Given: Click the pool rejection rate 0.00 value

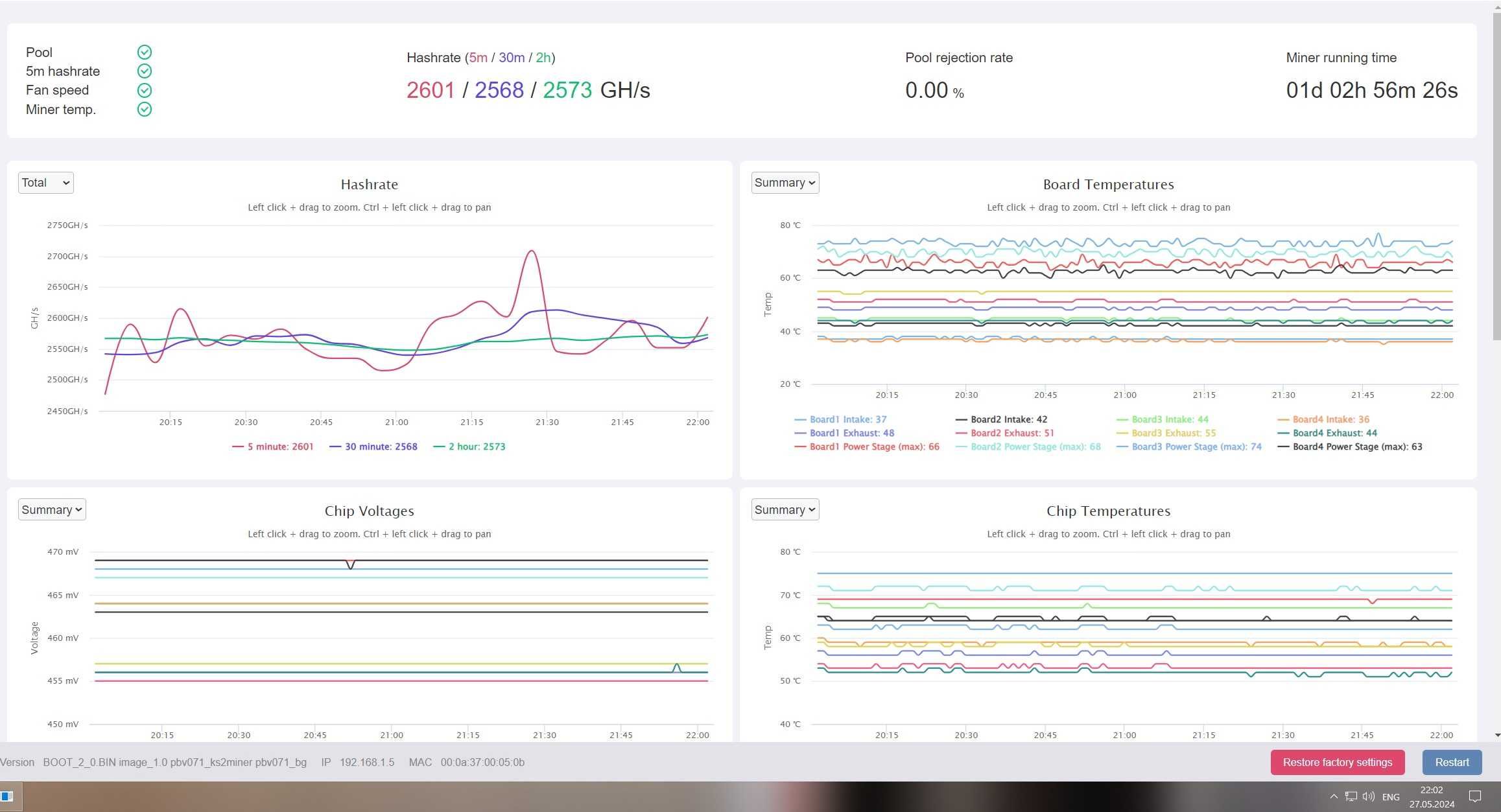Looking at the screenshot, I should (927, 90).
